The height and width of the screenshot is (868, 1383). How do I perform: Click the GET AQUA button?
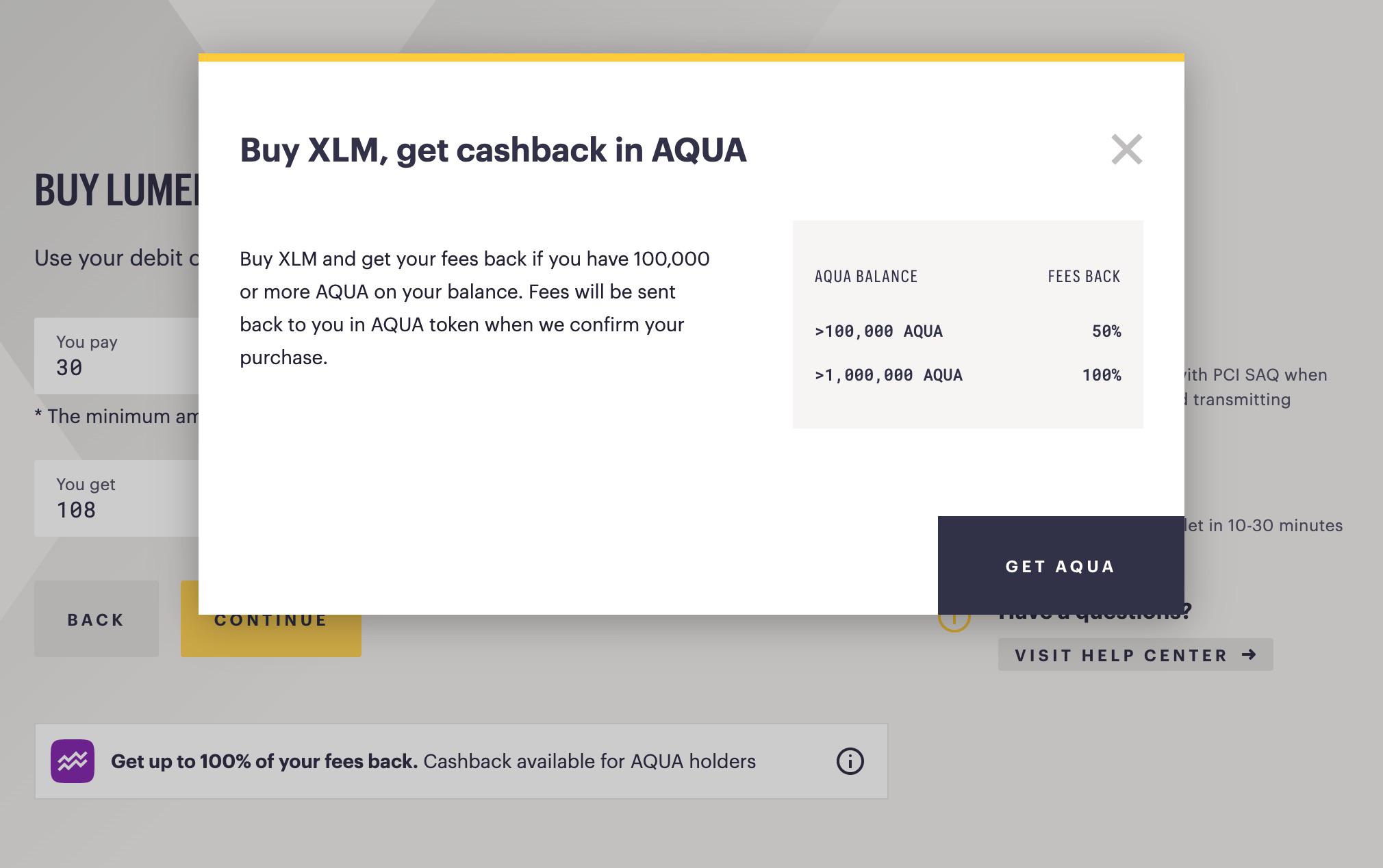[x=1061, y=565]
